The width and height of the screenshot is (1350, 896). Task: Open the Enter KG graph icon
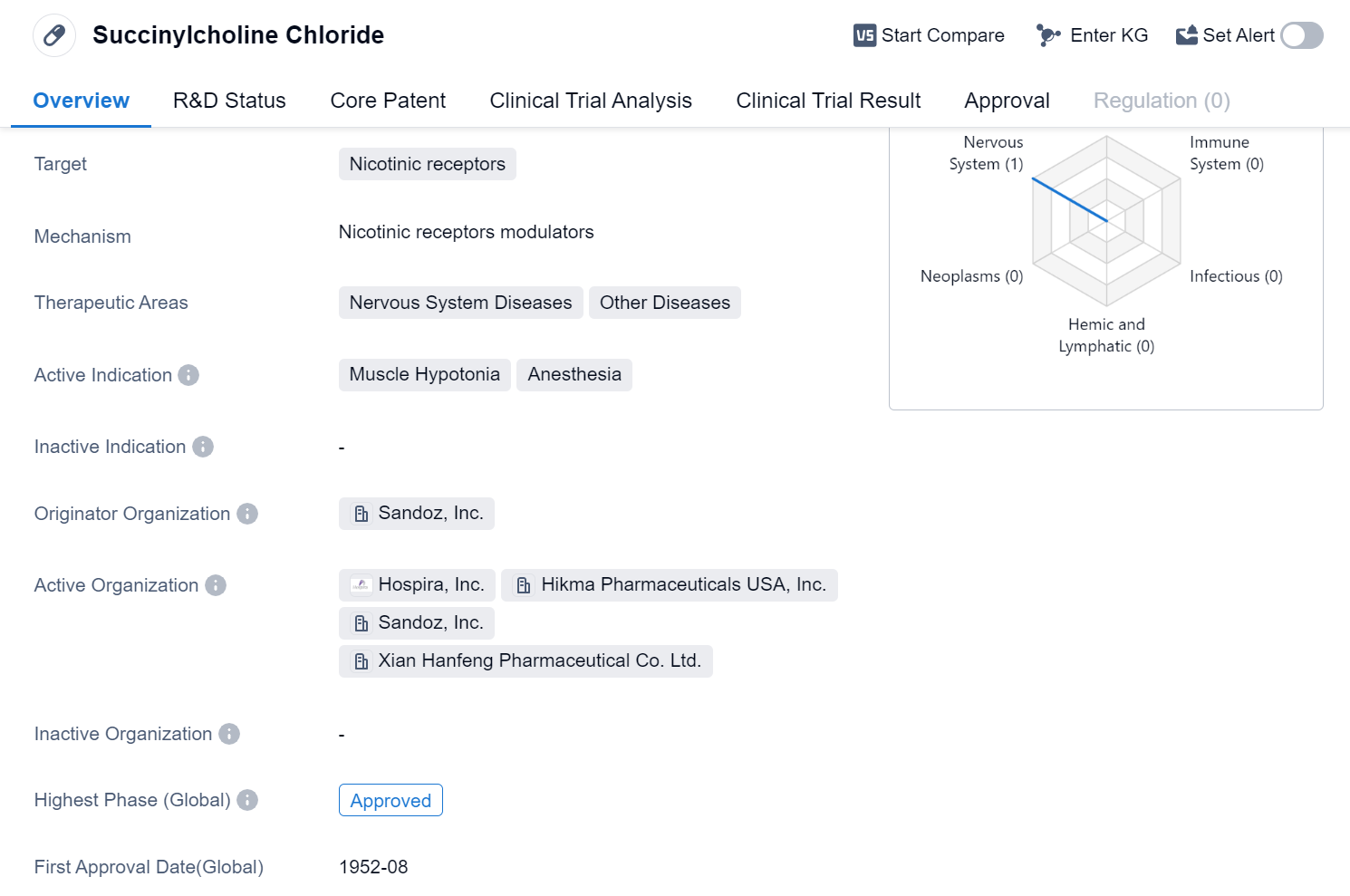[1048, 35]
